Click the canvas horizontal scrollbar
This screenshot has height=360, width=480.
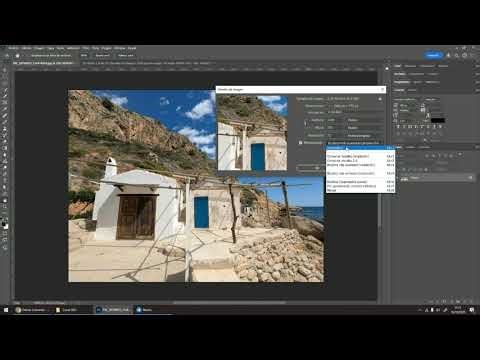tap(229, 303)
